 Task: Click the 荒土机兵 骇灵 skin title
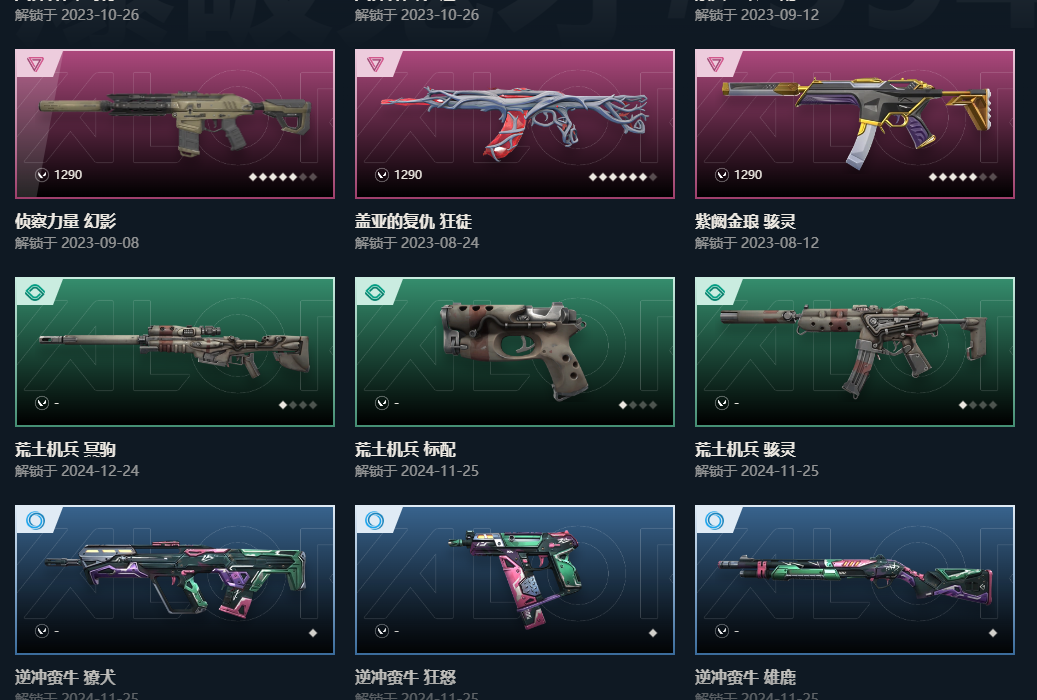click(x=745, y=450)
